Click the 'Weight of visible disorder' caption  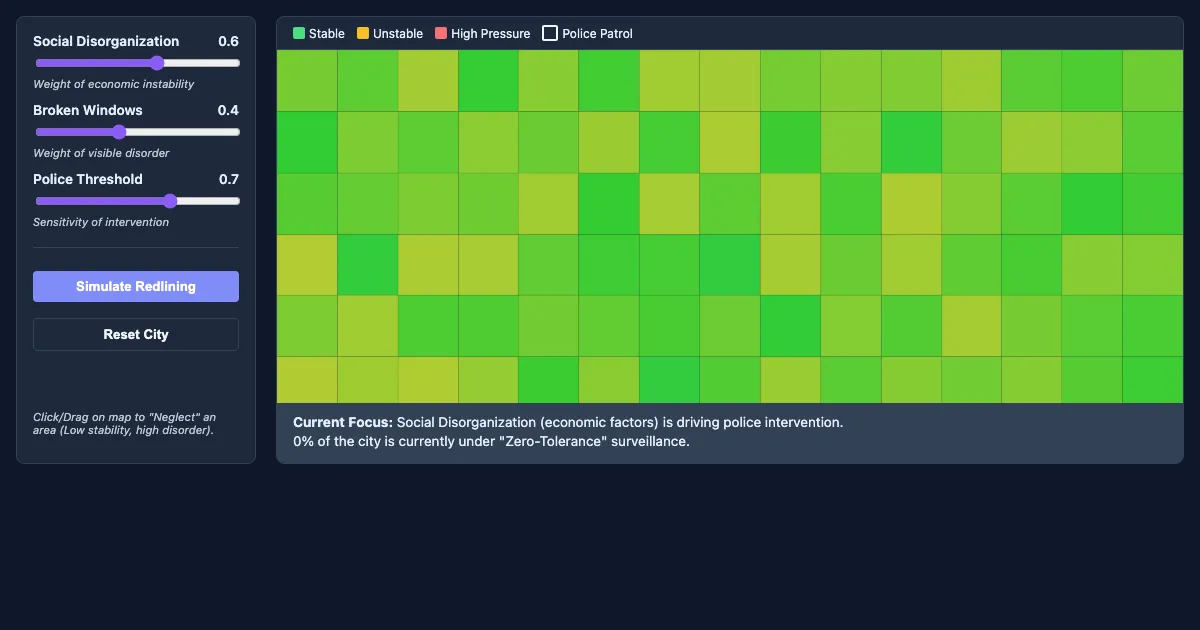coord(101,153)
